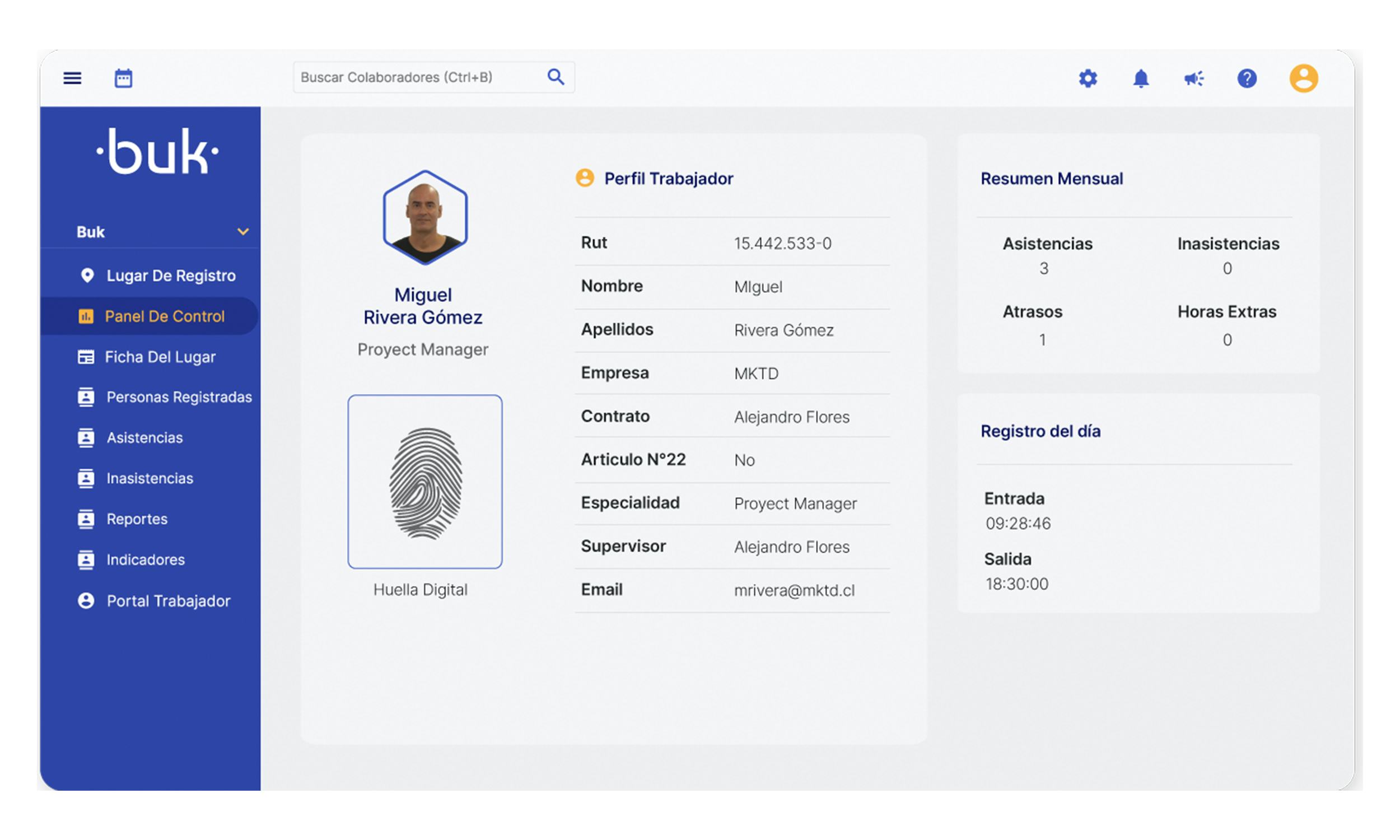Click the search magnifier icon
Image resolution: width=1400 pixels, height=840 pixels.
pos(555,77)
